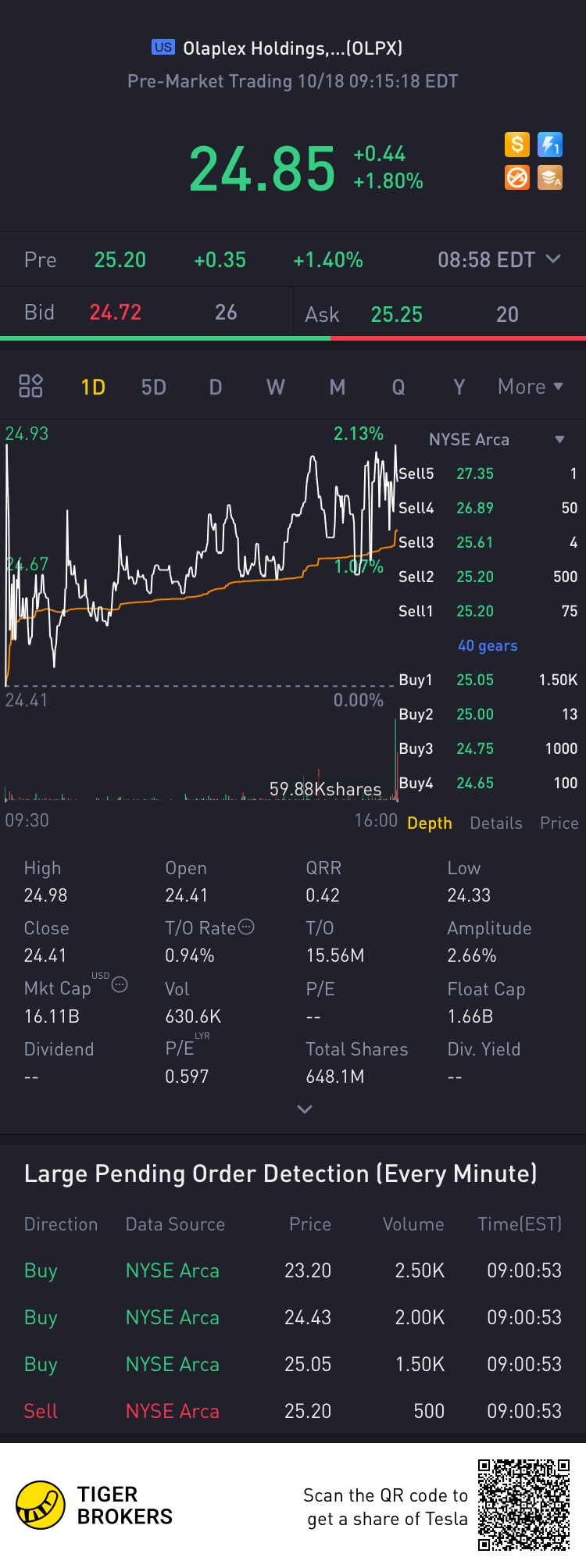Tap the Float Cap value 1.66B
The image size is (586, 1568).
[x=470, y=1016]
